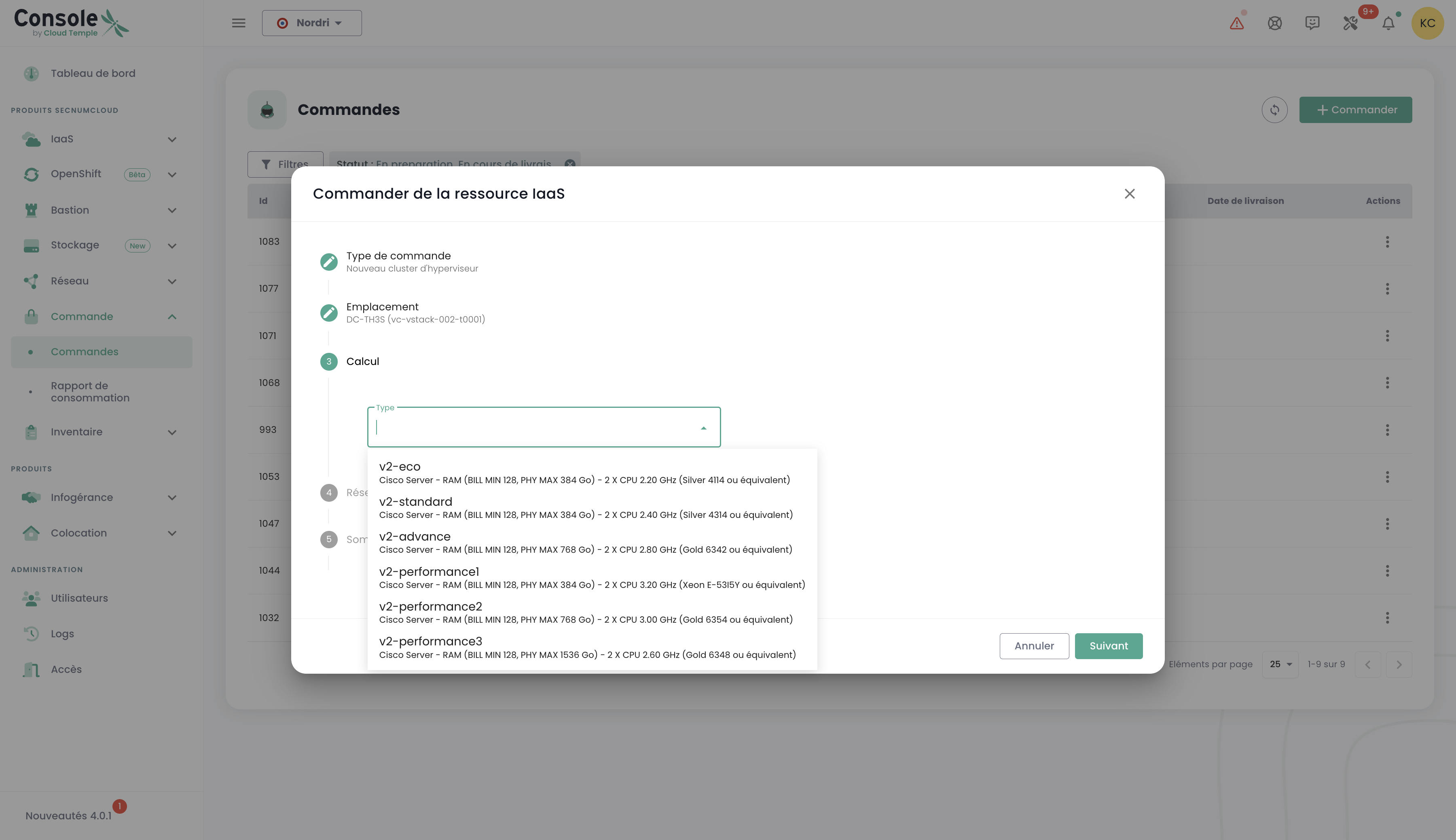Expand the IaaS sidebar section
Image resolution: width=1456 pixels, height=840 pixels.
(172, 139)
